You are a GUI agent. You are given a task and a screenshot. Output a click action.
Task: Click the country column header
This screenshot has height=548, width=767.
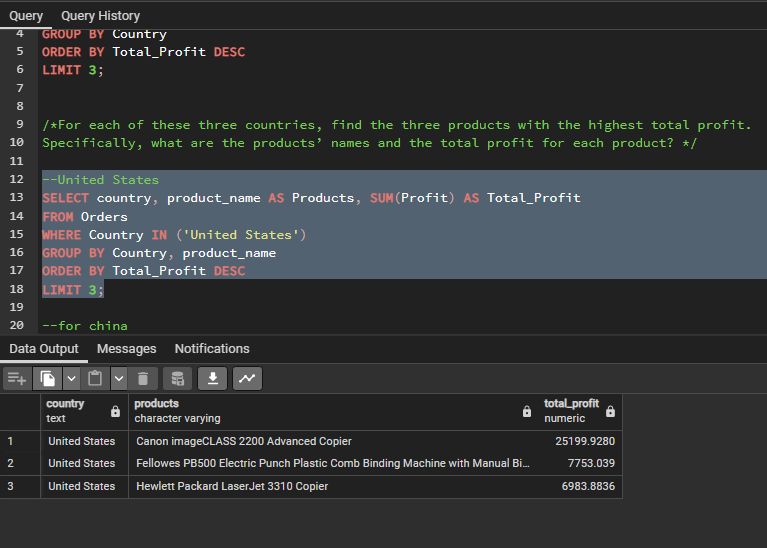click(x=84, y=411)
